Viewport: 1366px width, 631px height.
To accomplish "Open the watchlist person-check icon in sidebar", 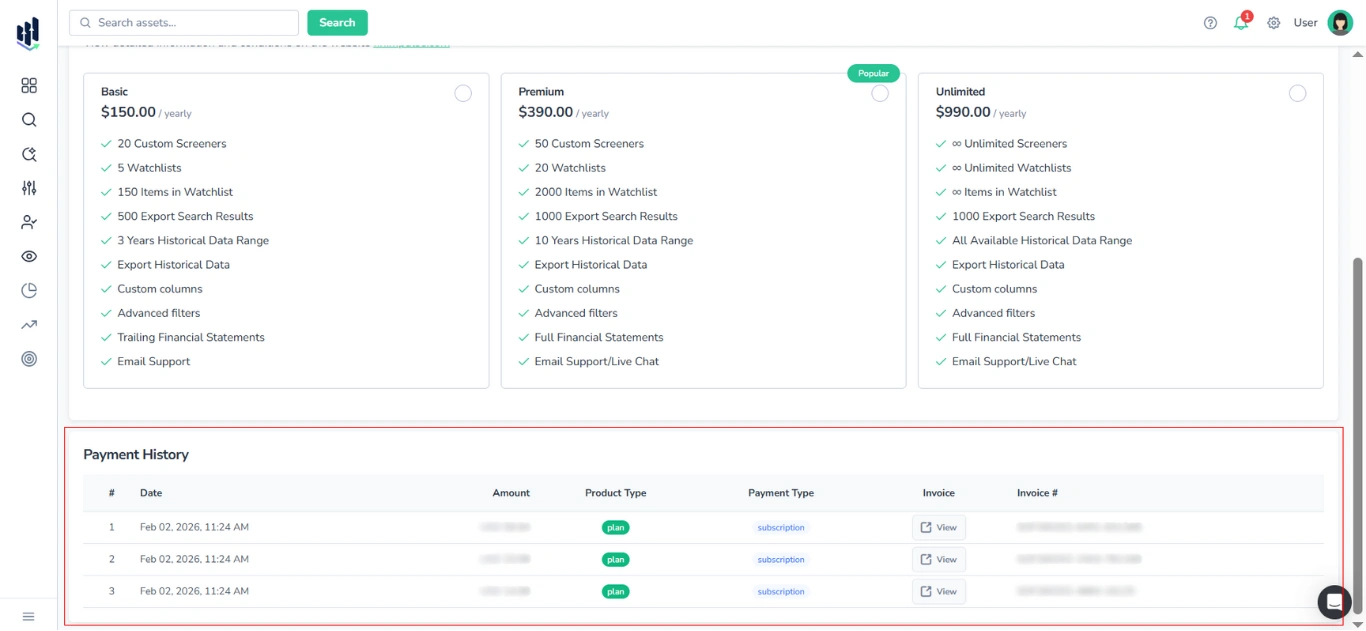I will (28, 221).
